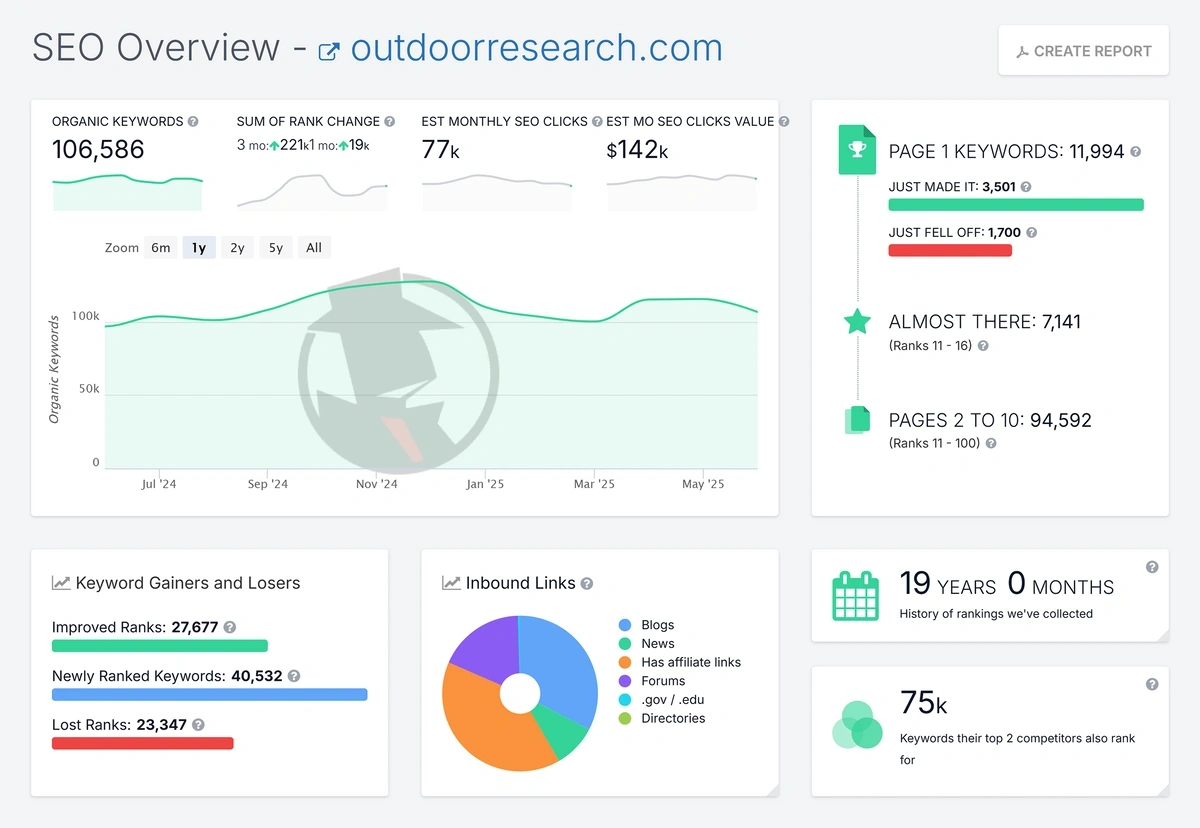Click help icon beside Newly Ranked Keywords: 40,532
Image resolution: width=1200 pixels, height=828 pixels.
[294, 676]
